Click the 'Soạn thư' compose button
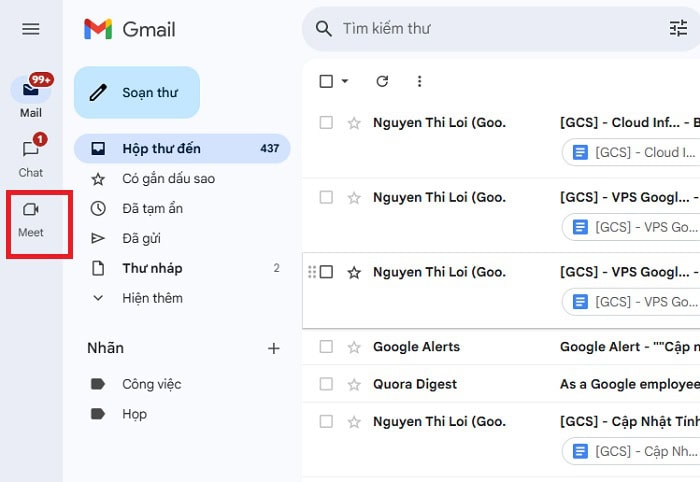 coord(137,92)
